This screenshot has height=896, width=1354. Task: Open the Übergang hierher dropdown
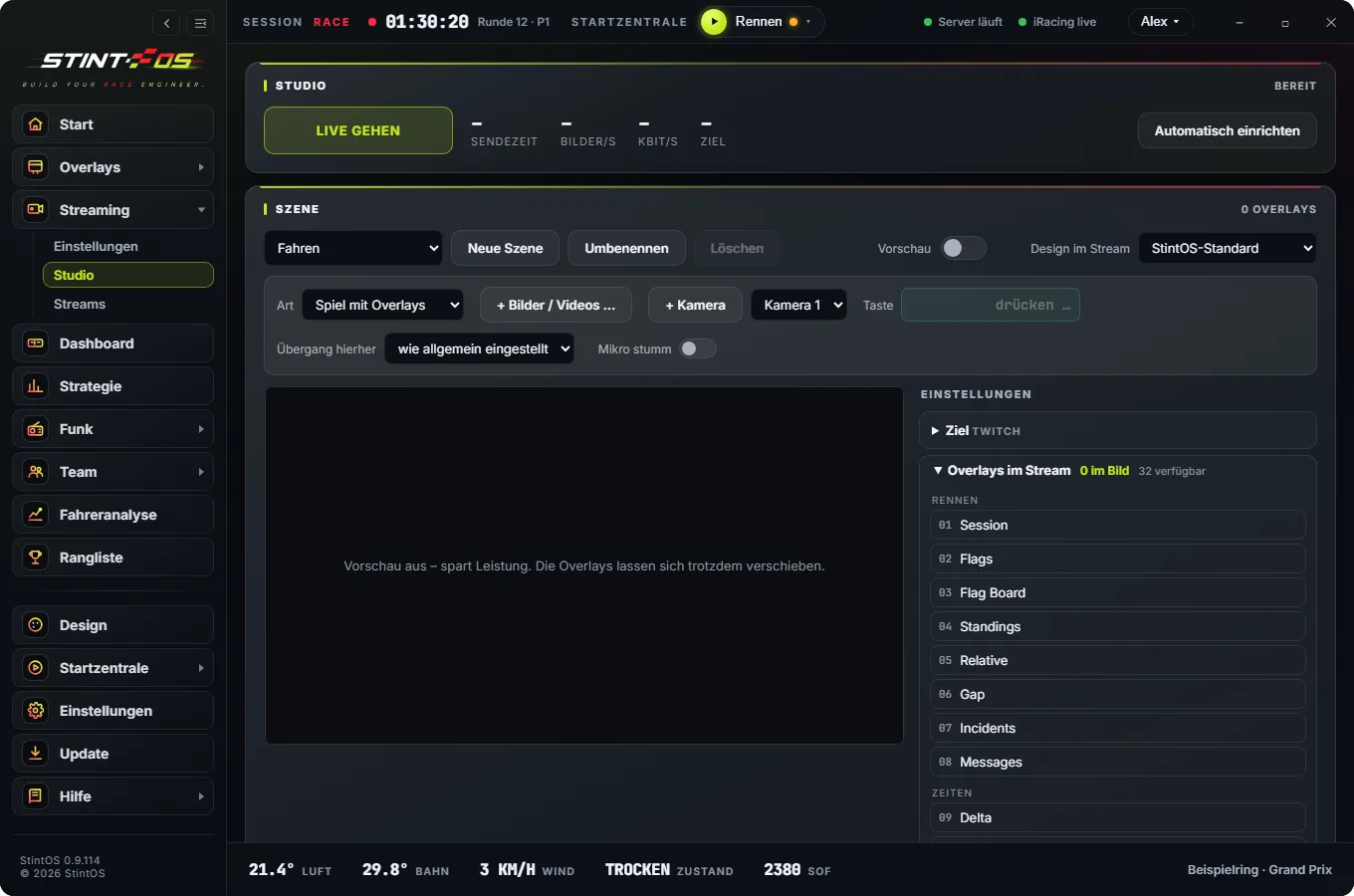479,348
